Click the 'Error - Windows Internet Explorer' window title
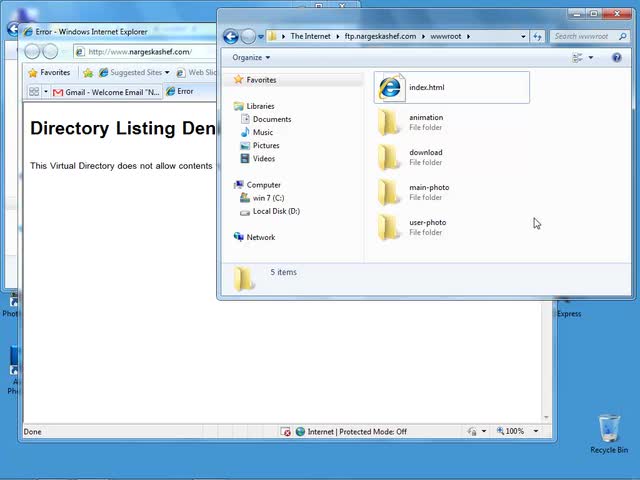 (91, 32)
